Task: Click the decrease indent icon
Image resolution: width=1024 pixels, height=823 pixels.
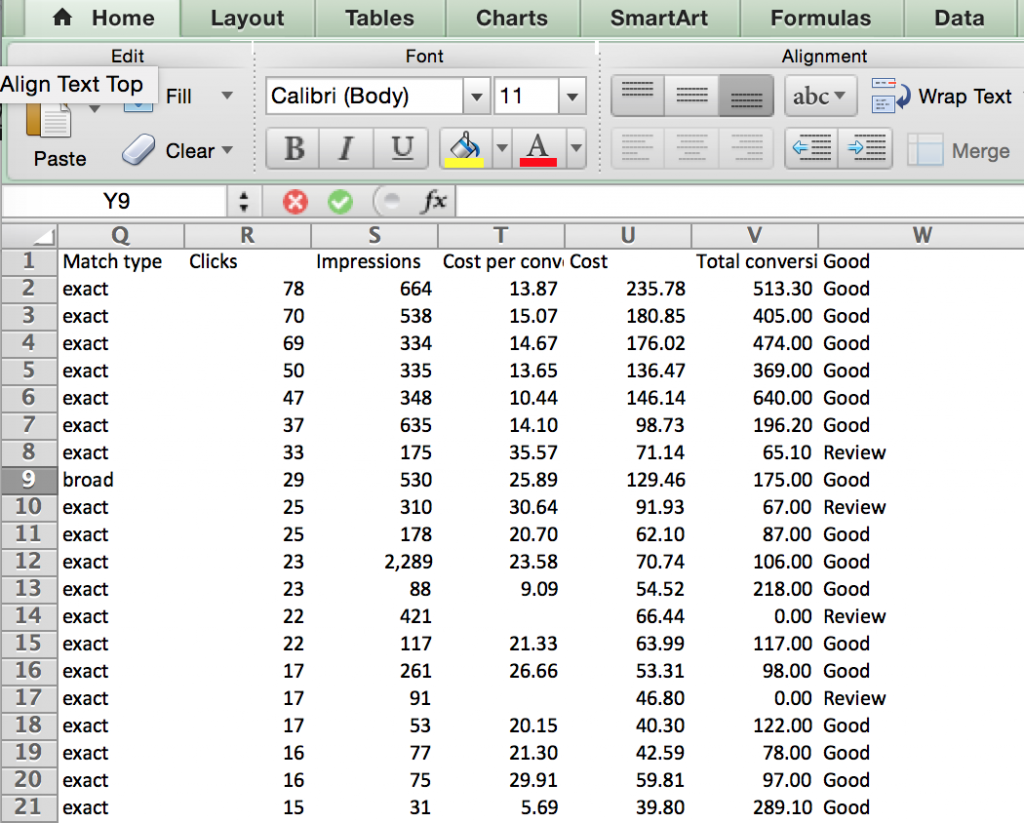Action: click(812, 148)
